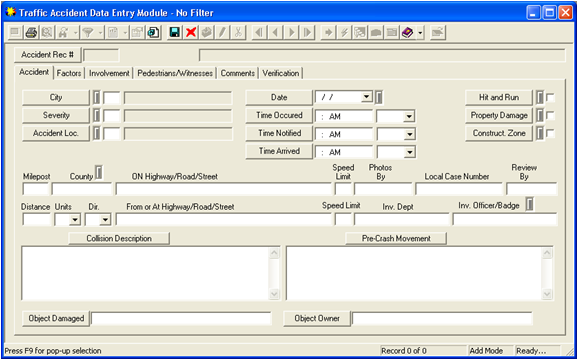Open the Time Occured dropdown list
Viewport: 577px width, 360px height.
tap(409, 116)
